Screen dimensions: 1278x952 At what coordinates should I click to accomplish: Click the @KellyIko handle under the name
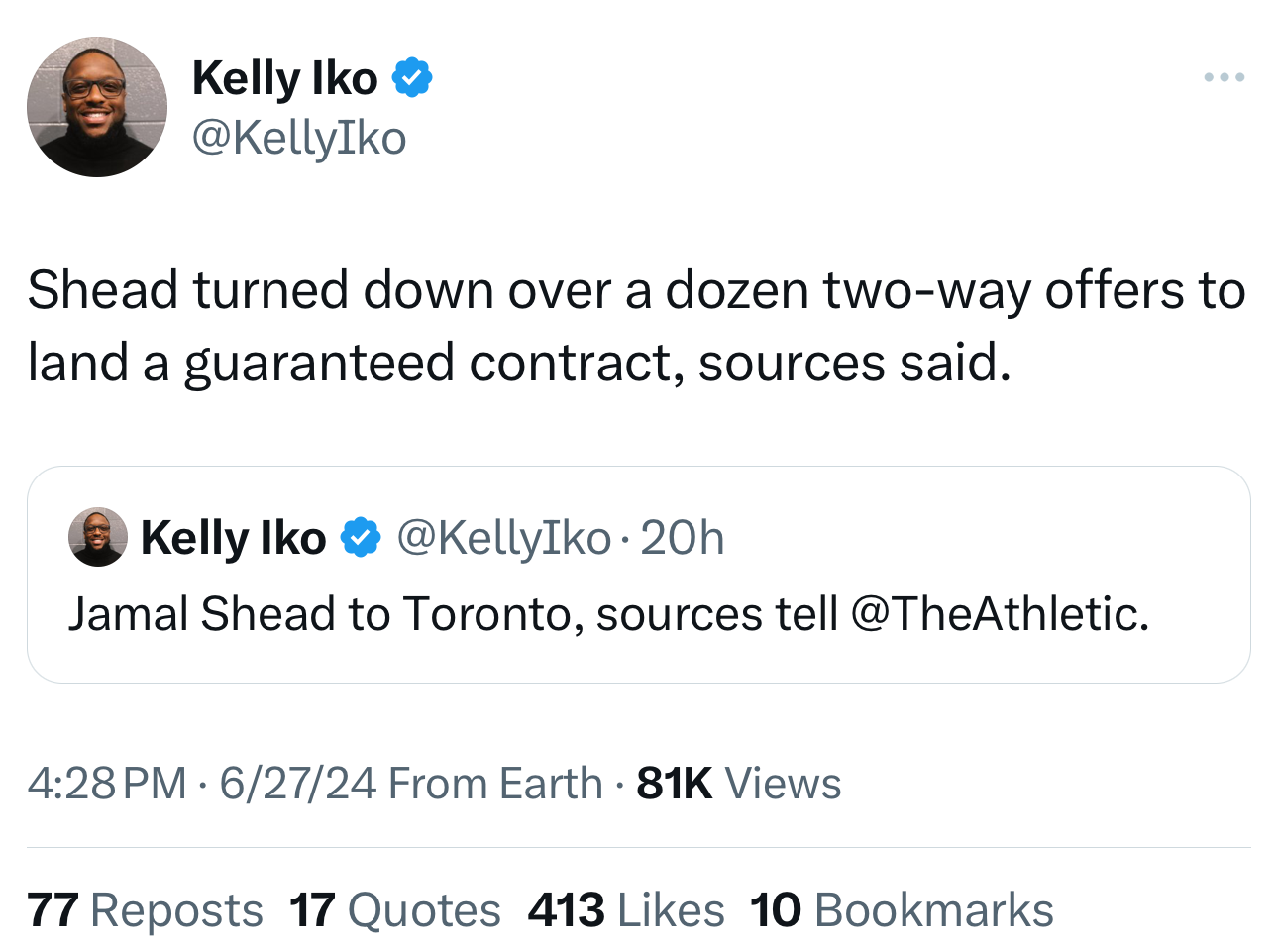coord(298,138)
